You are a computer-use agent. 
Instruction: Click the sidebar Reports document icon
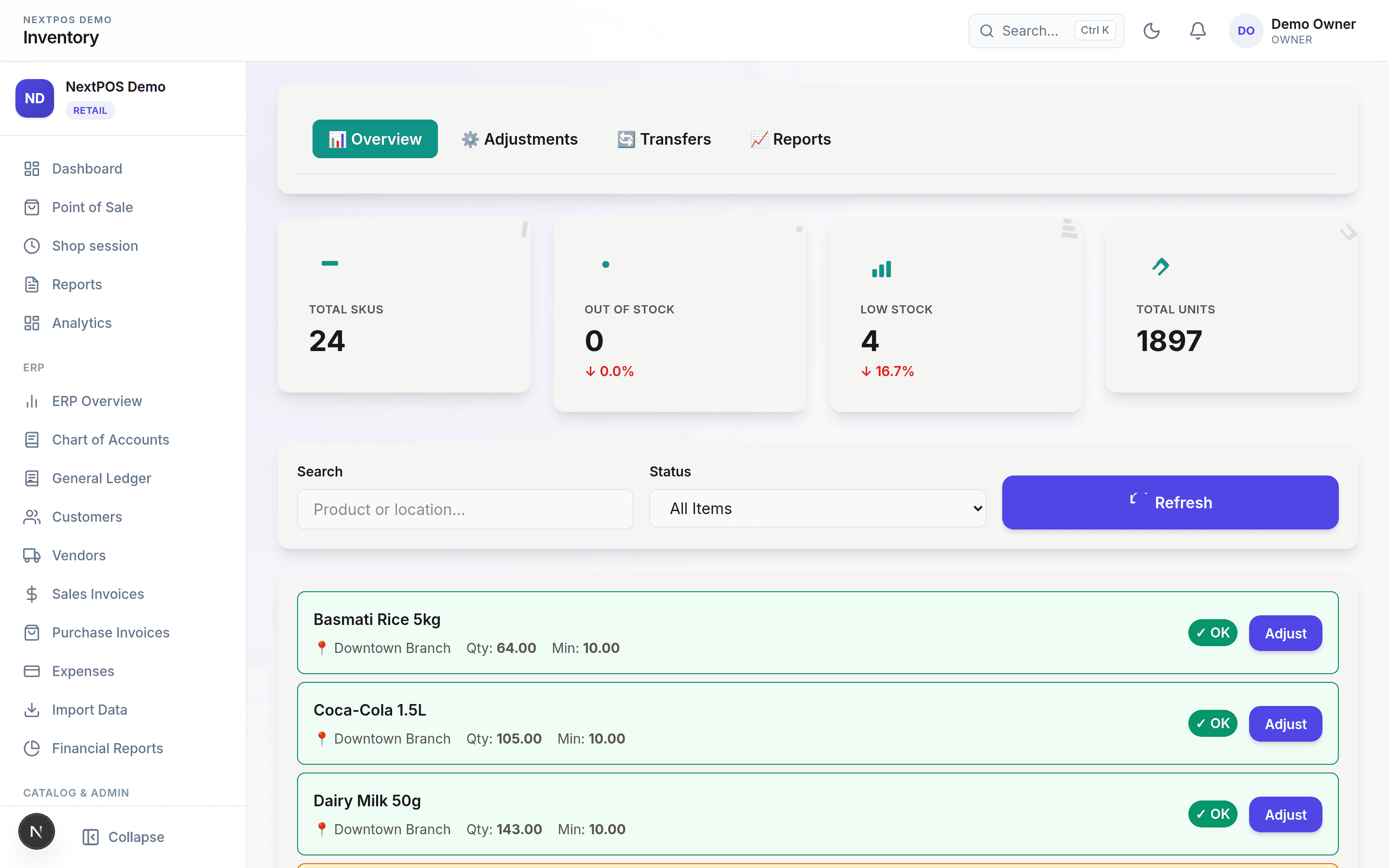coord(31,284)
